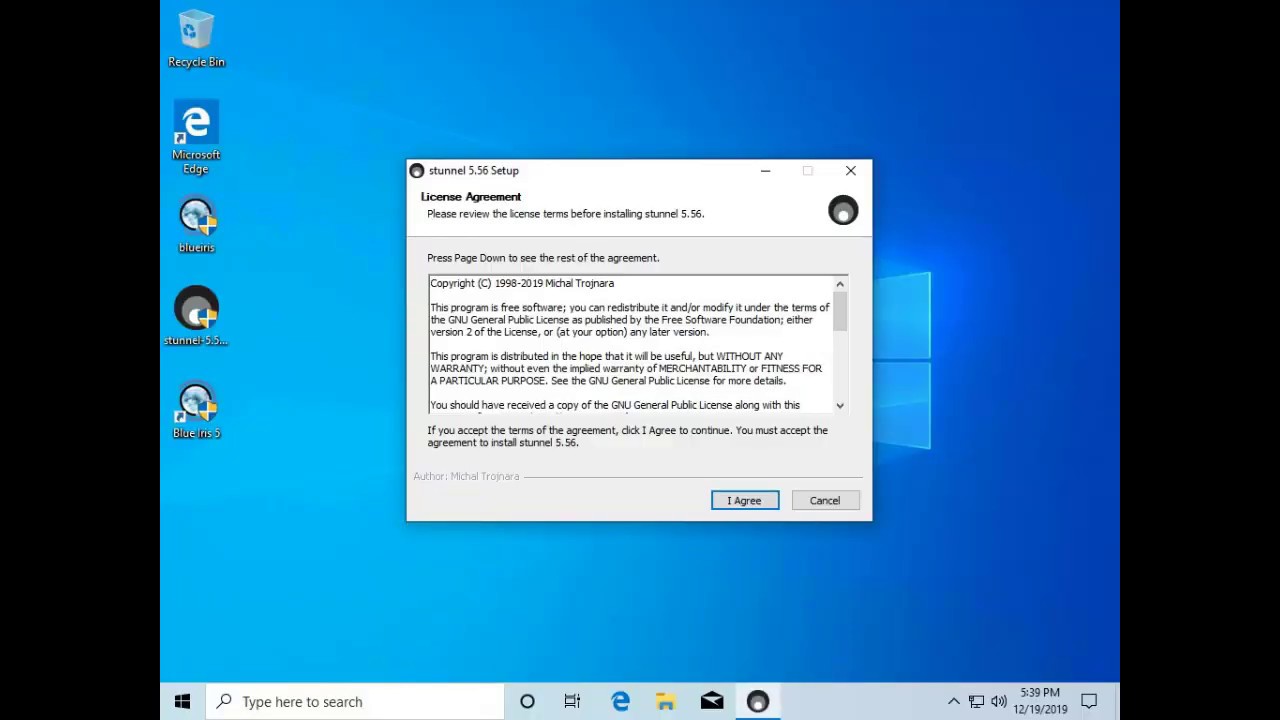Open the Mail app from taskbar
The image size is (1280, 720).
[712, 702]
